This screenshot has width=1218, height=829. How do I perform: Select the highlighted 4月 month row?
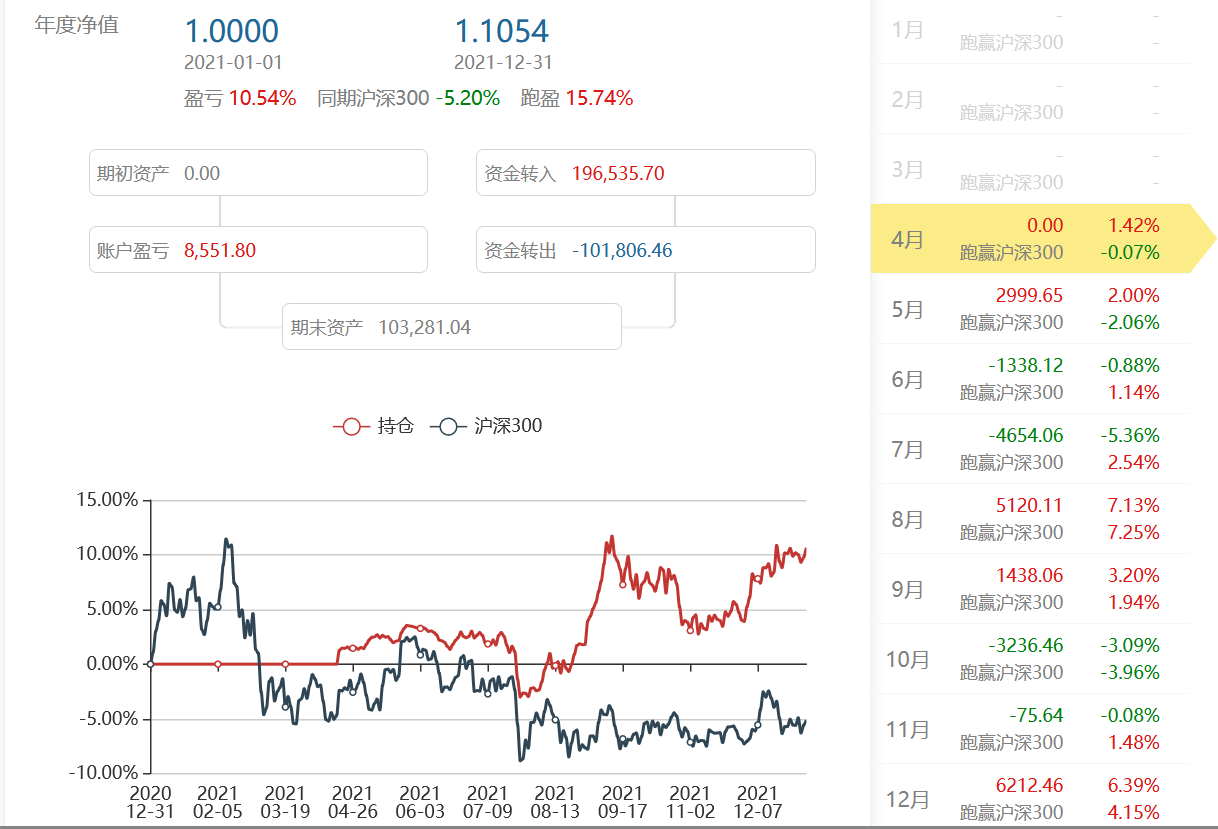[x=1030, y=239]
